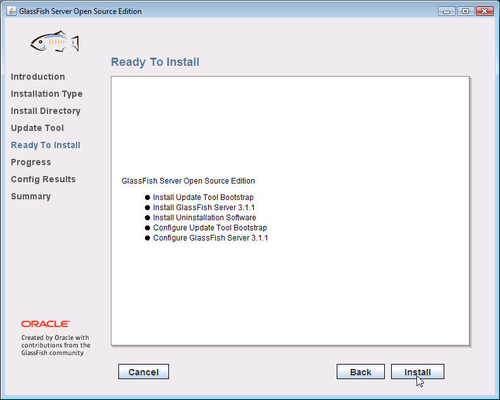This screenshot has width=500, height=400.
Task: Select the Progress step
Action: click(x=31, y=162)
